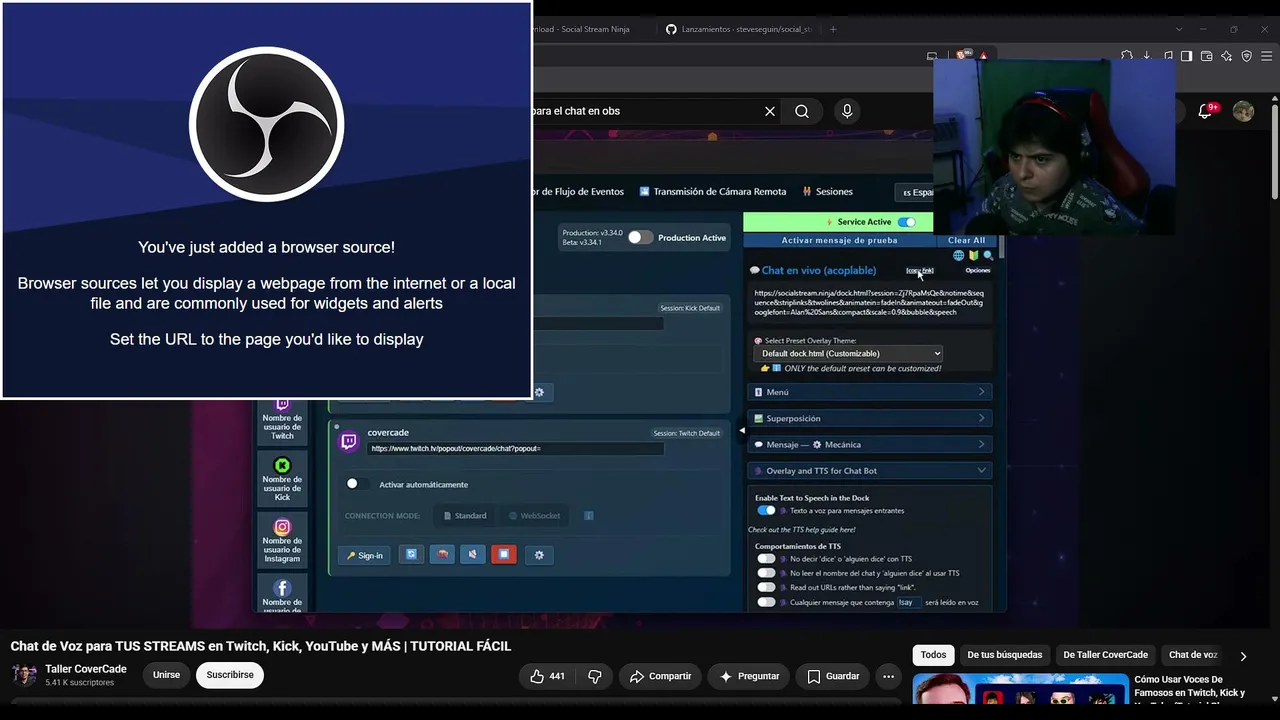Select the Facebook username source icon
Viewport: 1280px width, 720px height.
click(x=282, y=588)
